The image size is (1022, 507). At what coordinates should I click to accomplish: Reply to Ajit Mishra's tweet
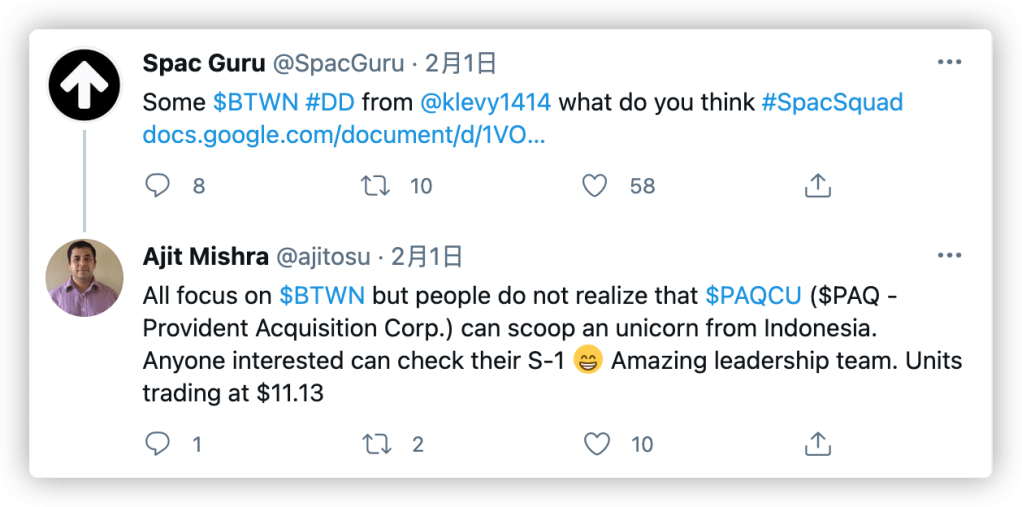159,443
